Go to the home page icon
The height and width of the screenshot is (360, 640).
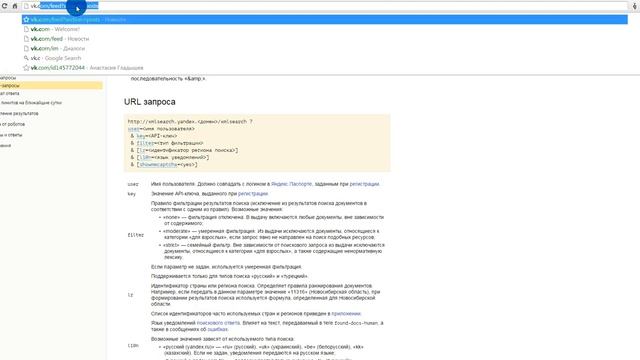[15, 6]
